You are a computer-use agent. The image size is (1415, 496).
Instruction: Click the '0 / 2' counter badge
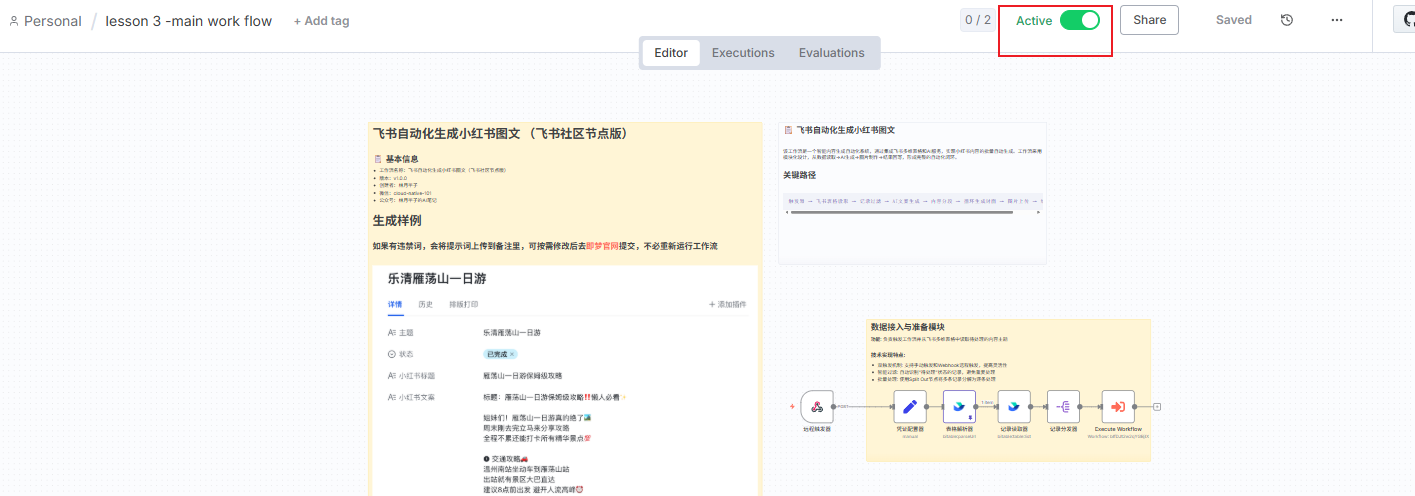(x=977, y=19)
